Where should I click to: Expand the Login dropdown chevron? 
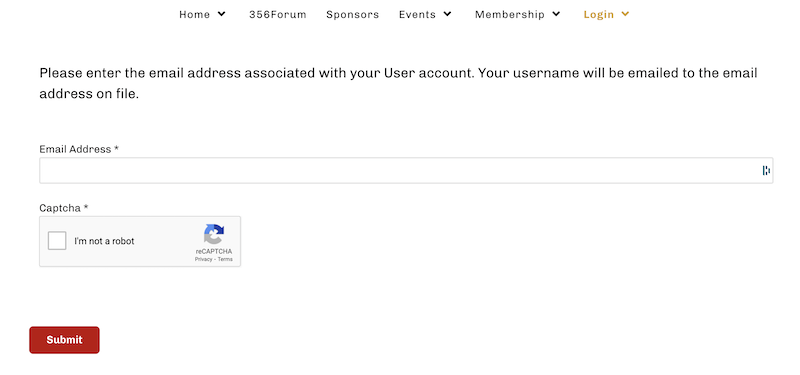point(625,14)
